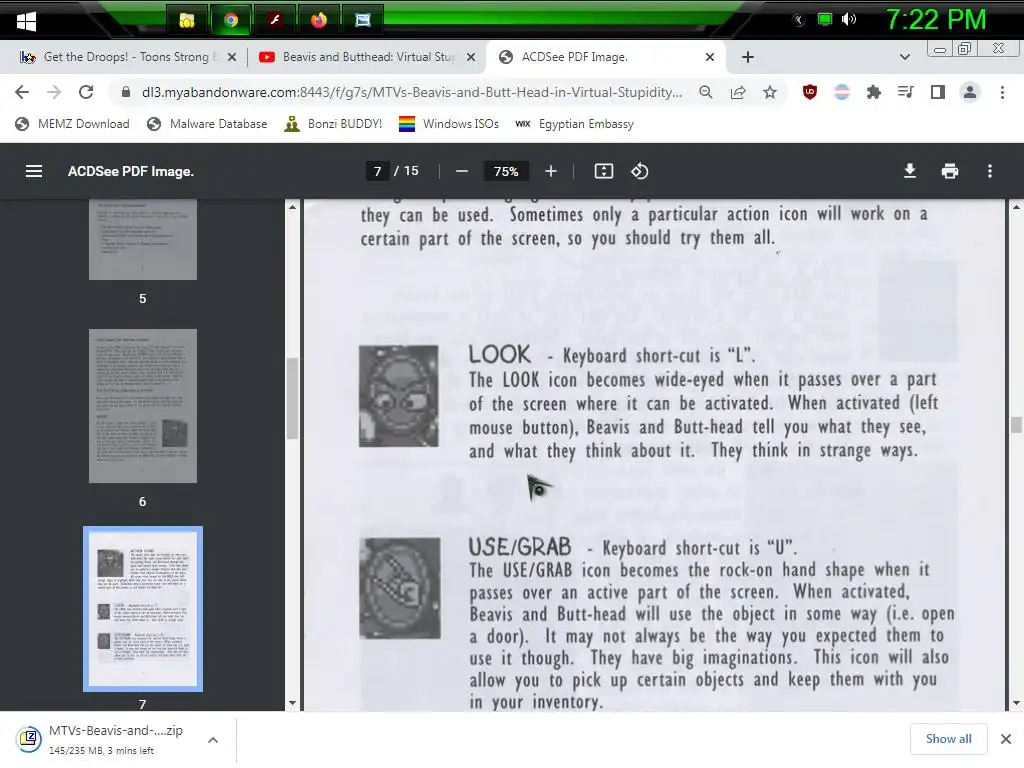Toggle the PDF sidebar hamburger menu
This screenshot has height=768, width=1024.
tap(34, 171)
